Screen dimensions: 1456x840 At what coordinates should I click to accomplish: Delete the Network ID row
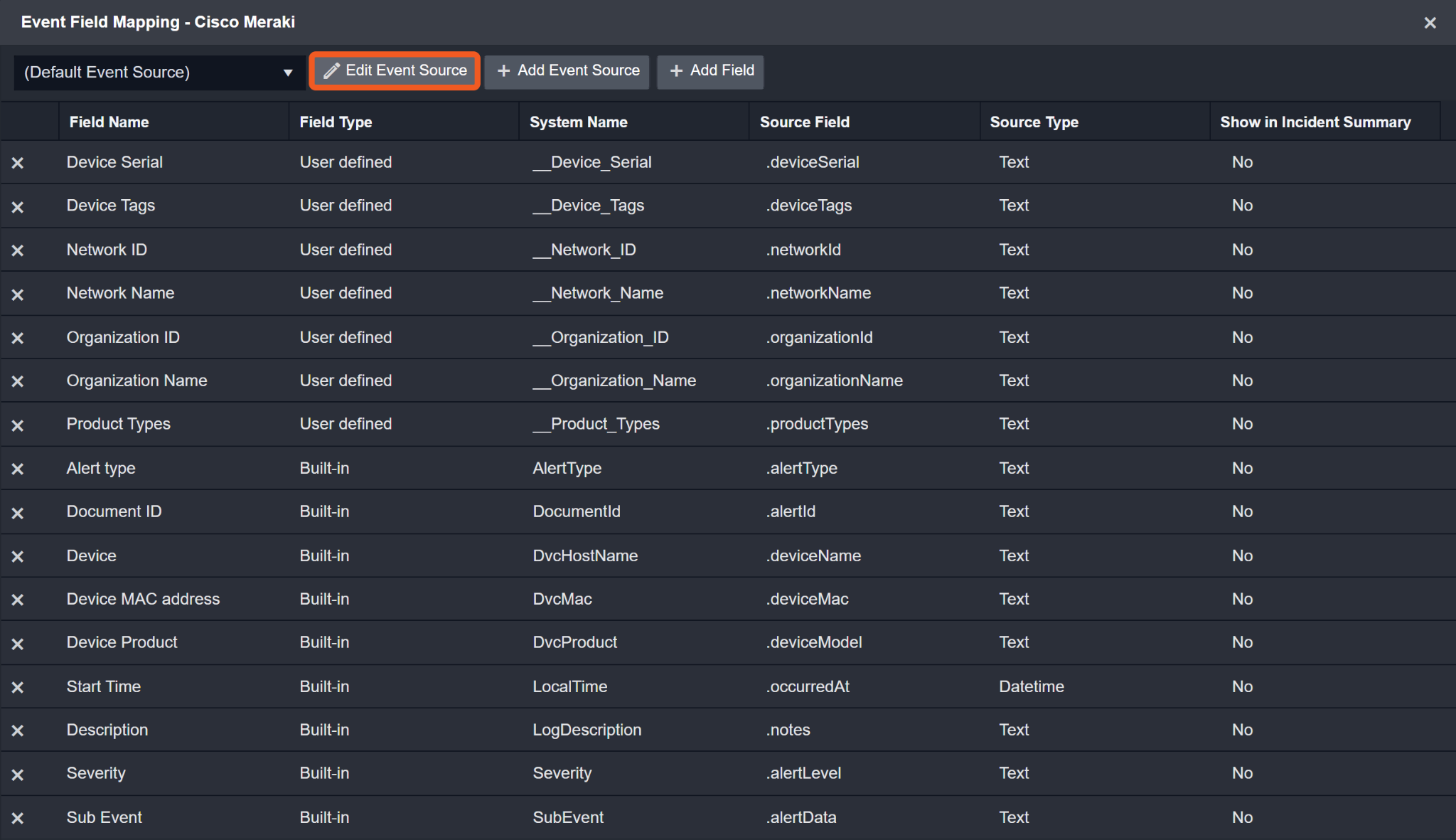[x=18, y=250]
